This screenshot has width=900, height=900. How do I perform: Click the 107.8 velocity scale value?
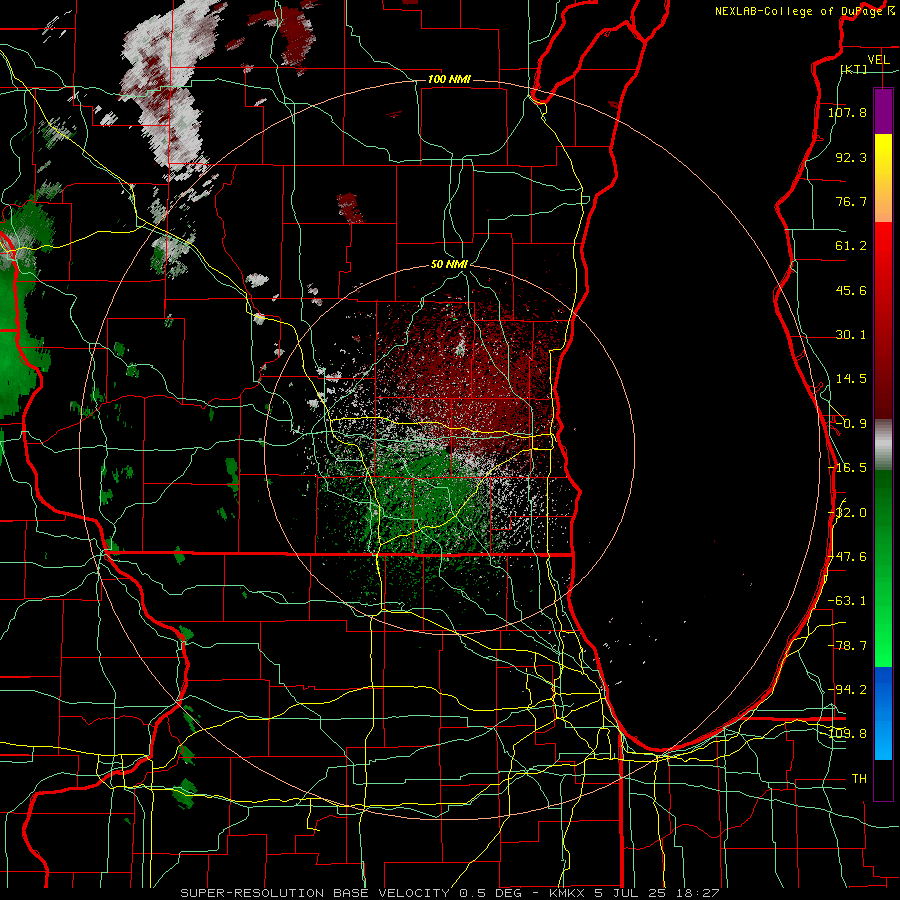[847, 112]
